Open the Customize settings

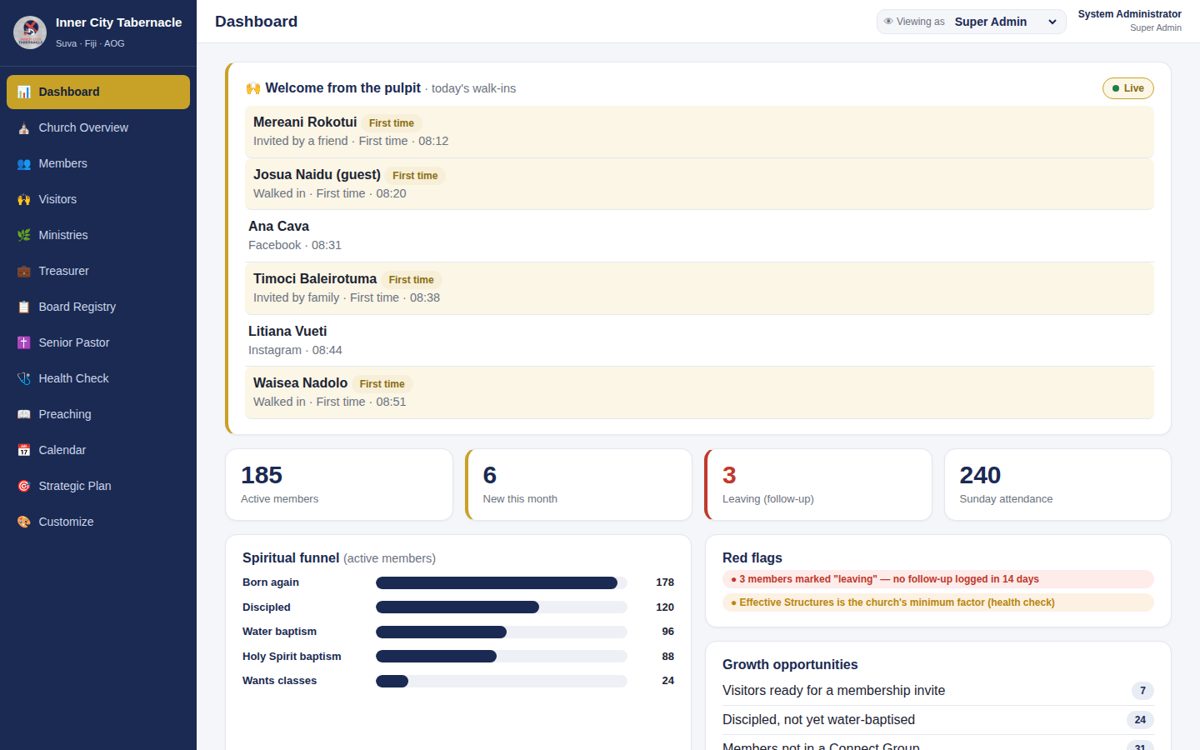point(98,522)
